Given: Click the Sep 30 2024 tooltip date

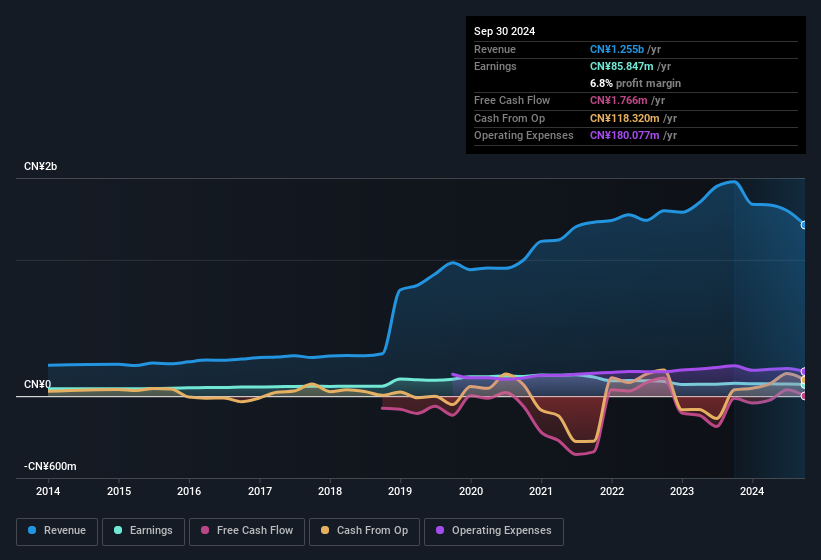Looking at the screenshot, I should pyautogui.click(x=504, y=31).
